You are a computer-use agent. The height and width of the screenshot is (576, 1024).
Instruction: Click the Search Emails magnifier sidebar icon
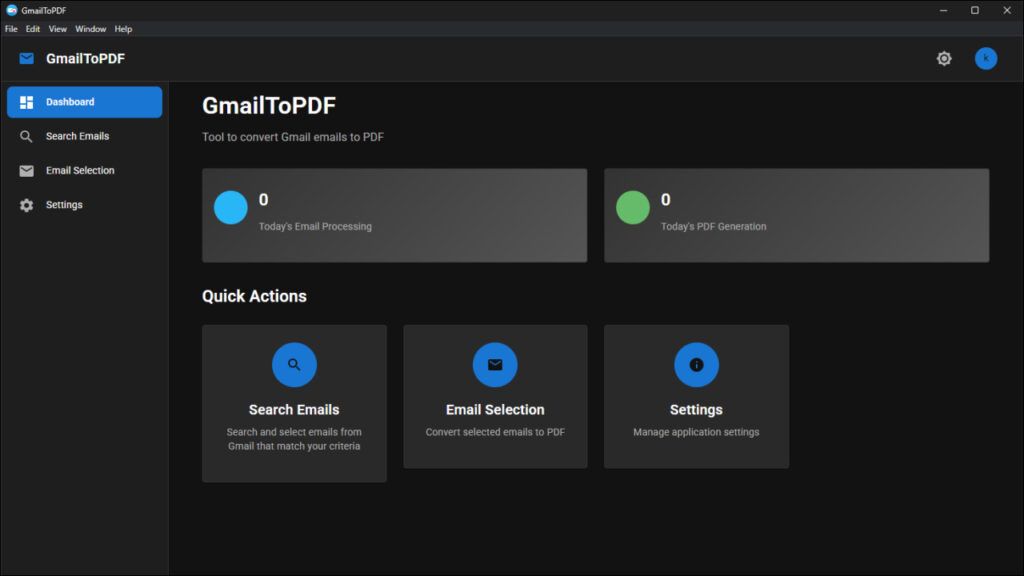(26, 136)
